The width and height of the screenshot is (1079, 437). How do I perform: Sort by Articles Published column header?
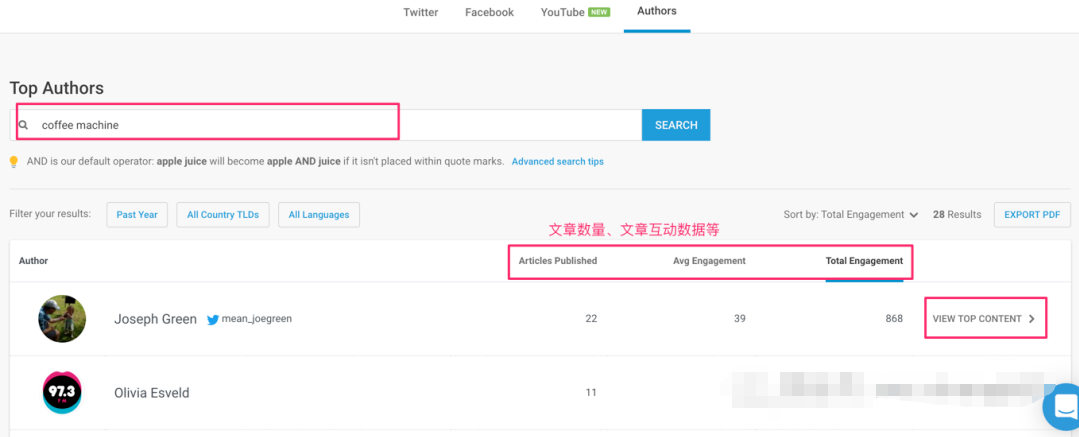pos(557,261)
